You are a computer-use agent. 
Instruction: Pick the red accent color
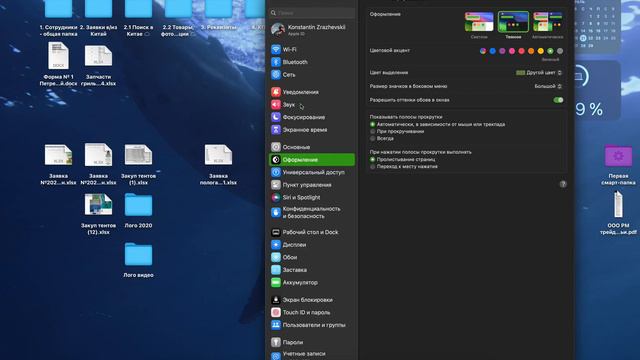coord(521,51)
